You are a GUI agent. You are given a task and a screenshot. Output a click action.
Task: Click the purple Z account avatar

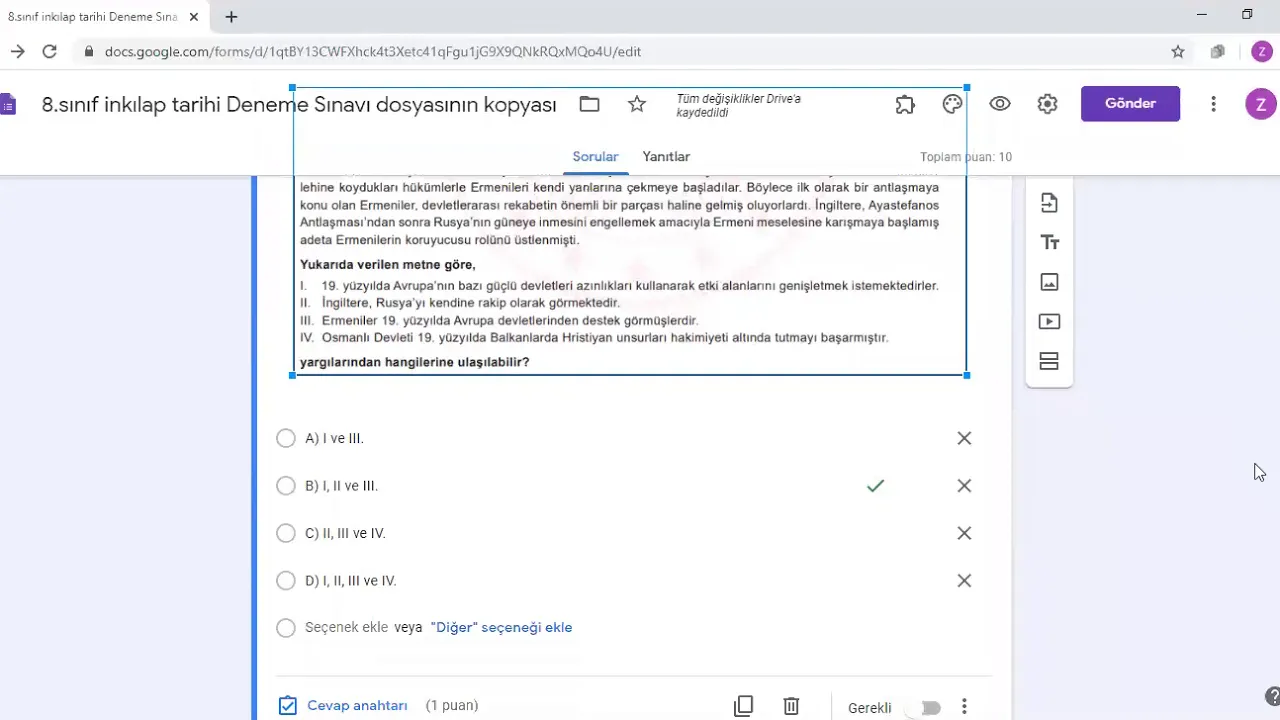pyautogui.click(x=1260, y=104)
